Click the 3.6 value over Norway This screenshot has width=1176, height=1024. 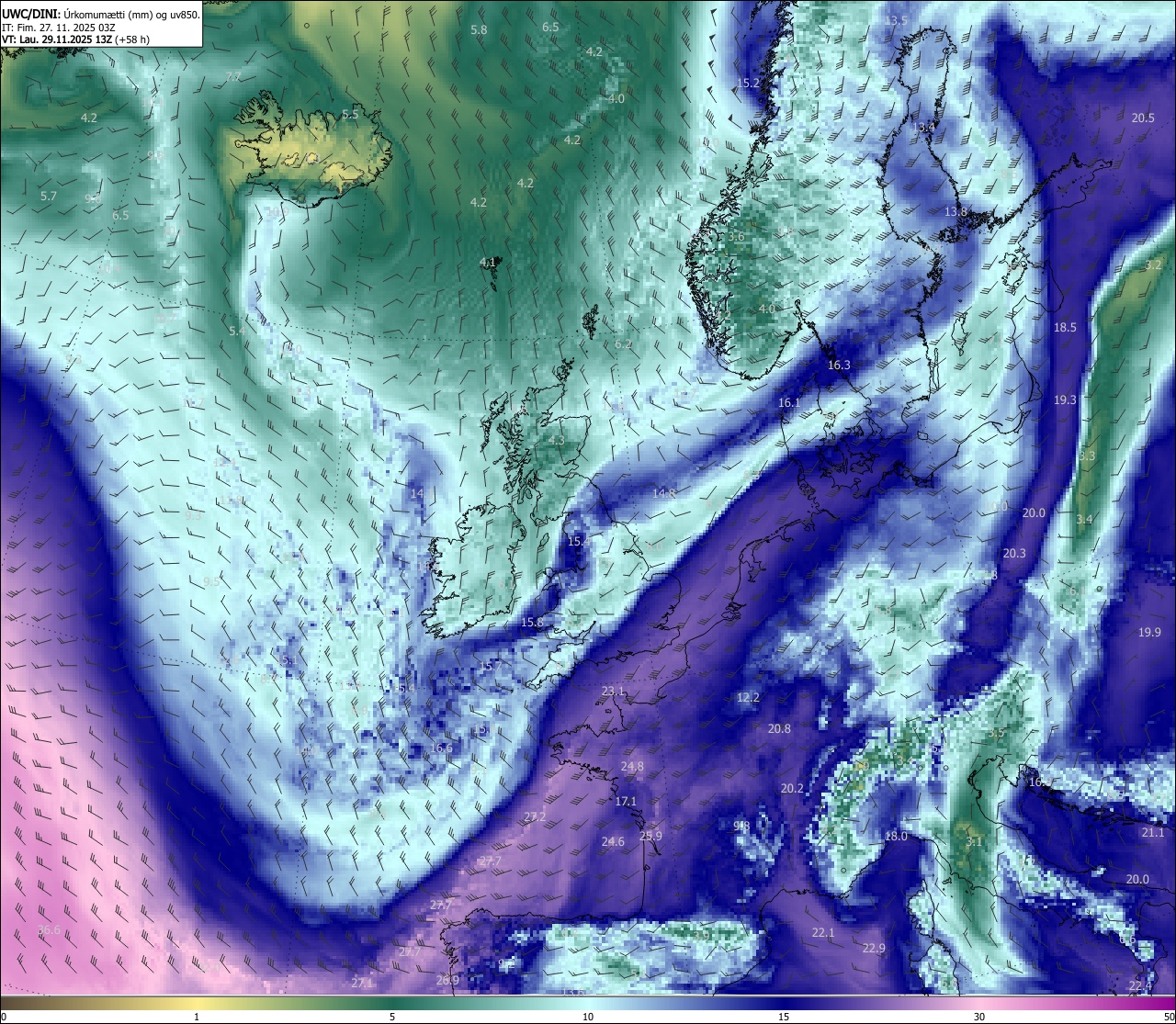(x=736, y=236)
